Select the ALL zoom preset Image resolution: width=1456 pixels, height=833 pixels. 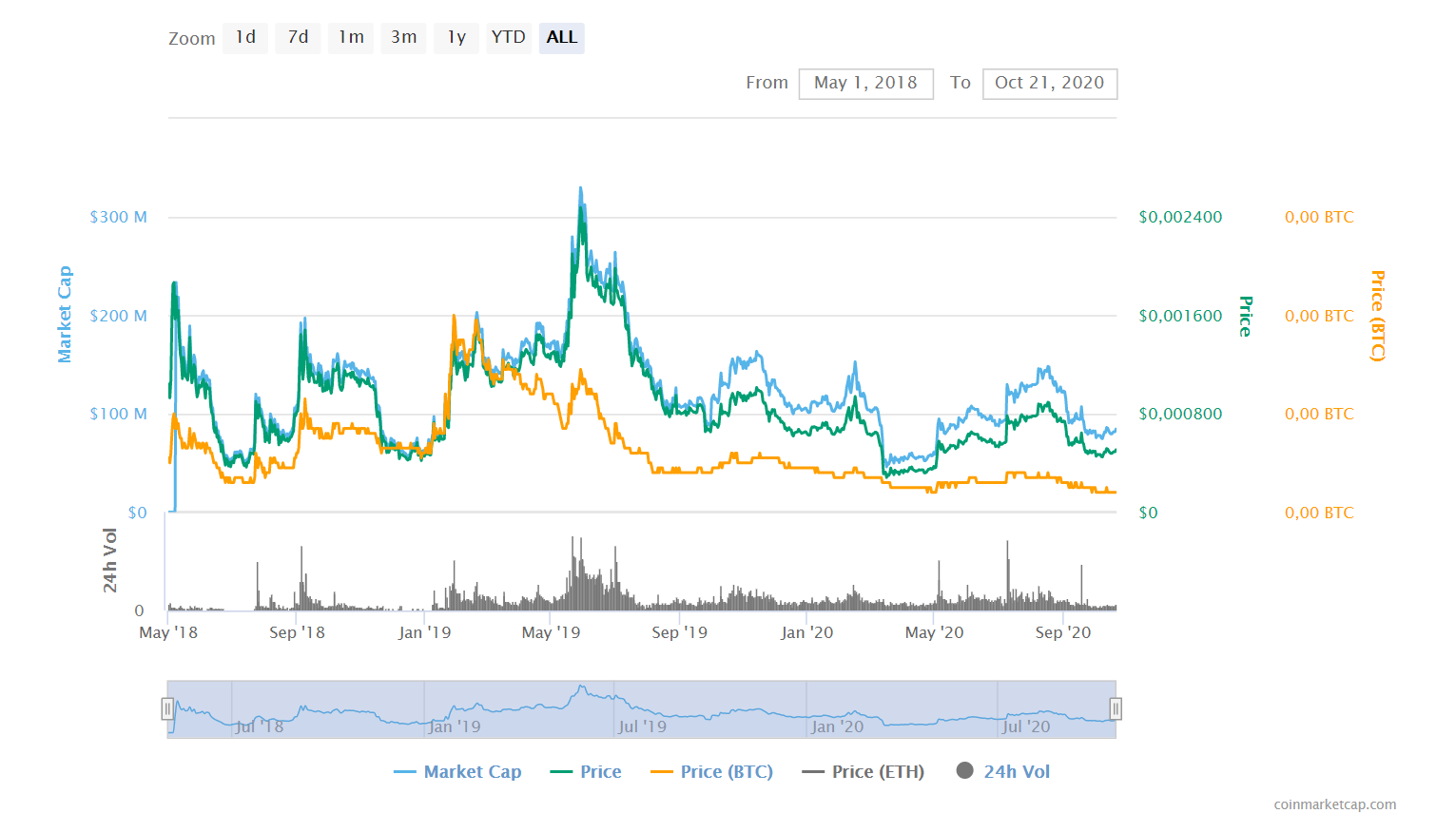(x=561, y=37)
